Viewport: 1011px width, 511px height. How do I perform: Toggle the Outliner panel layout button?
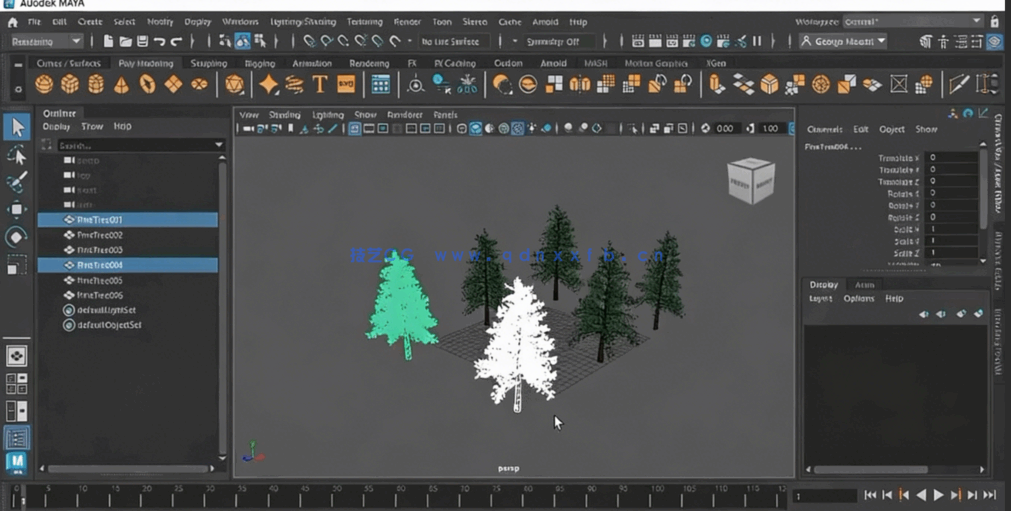coord(17,438)
